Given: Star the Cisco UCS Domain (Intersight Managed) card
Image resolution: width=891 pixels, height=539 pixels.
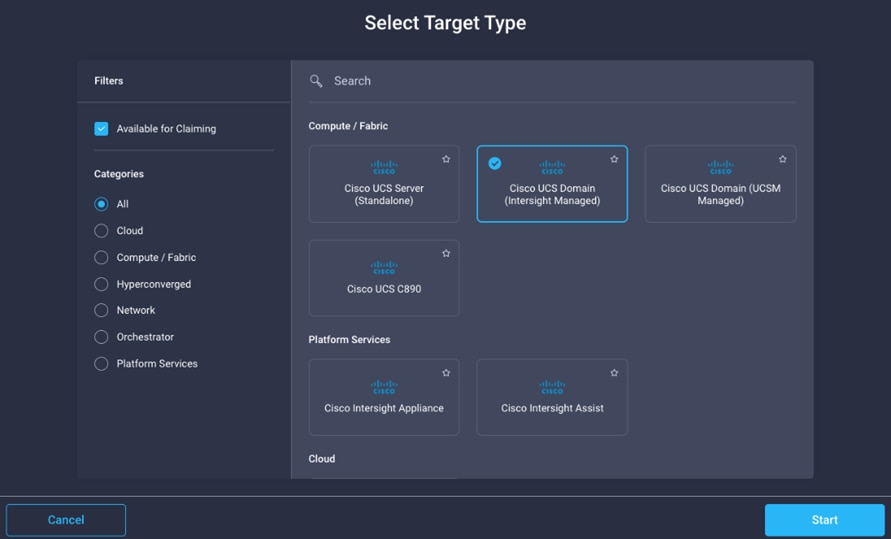Looking at the screenshot, I should point(614,159).
